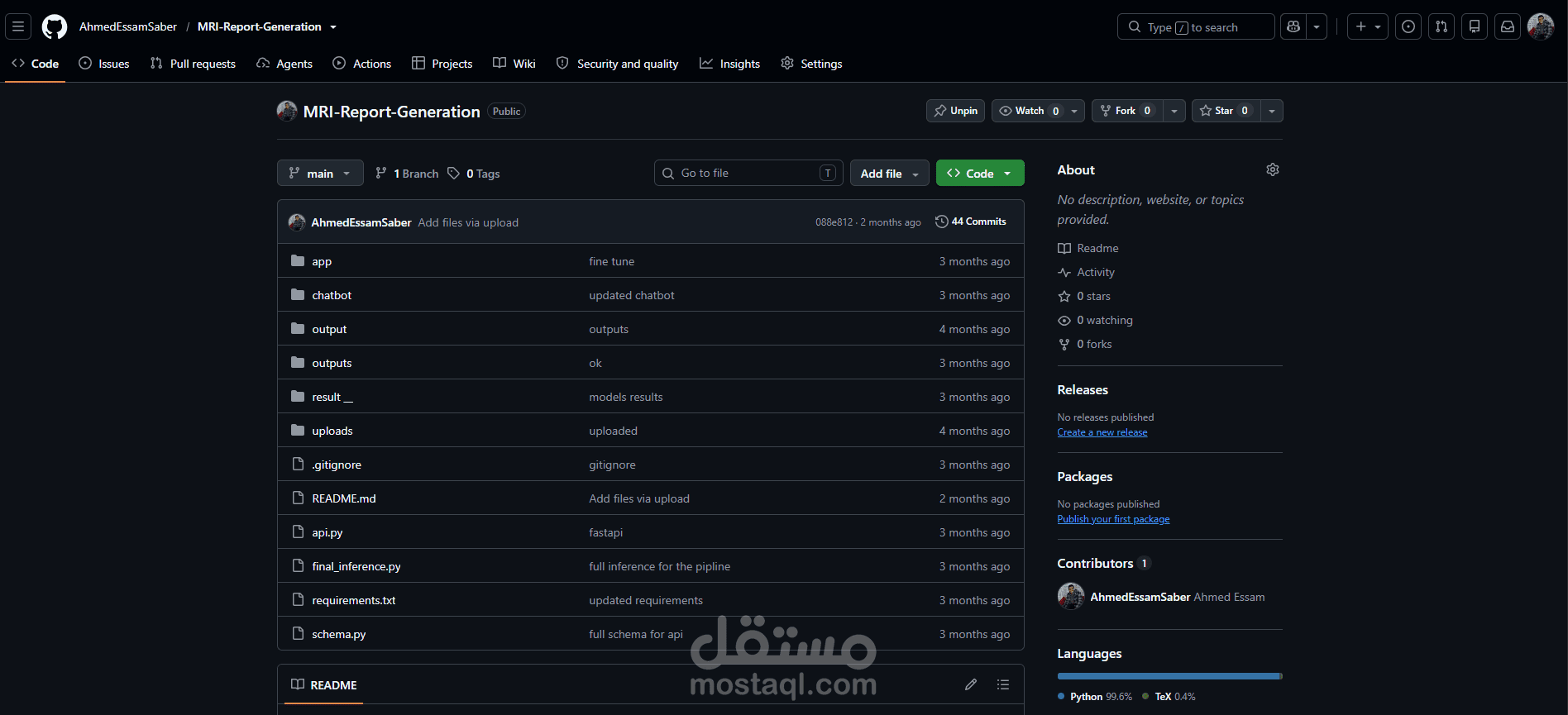Open the repositories icon in top header
Image resolution: width=1568 pixels, height=715 pixels.
[1475, 26]
